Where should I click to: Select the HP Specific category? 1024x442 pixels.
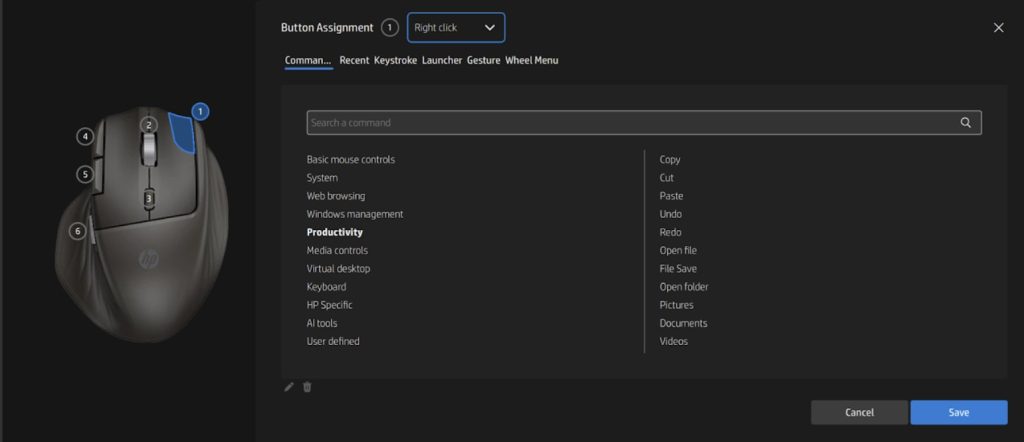[329, 305]
